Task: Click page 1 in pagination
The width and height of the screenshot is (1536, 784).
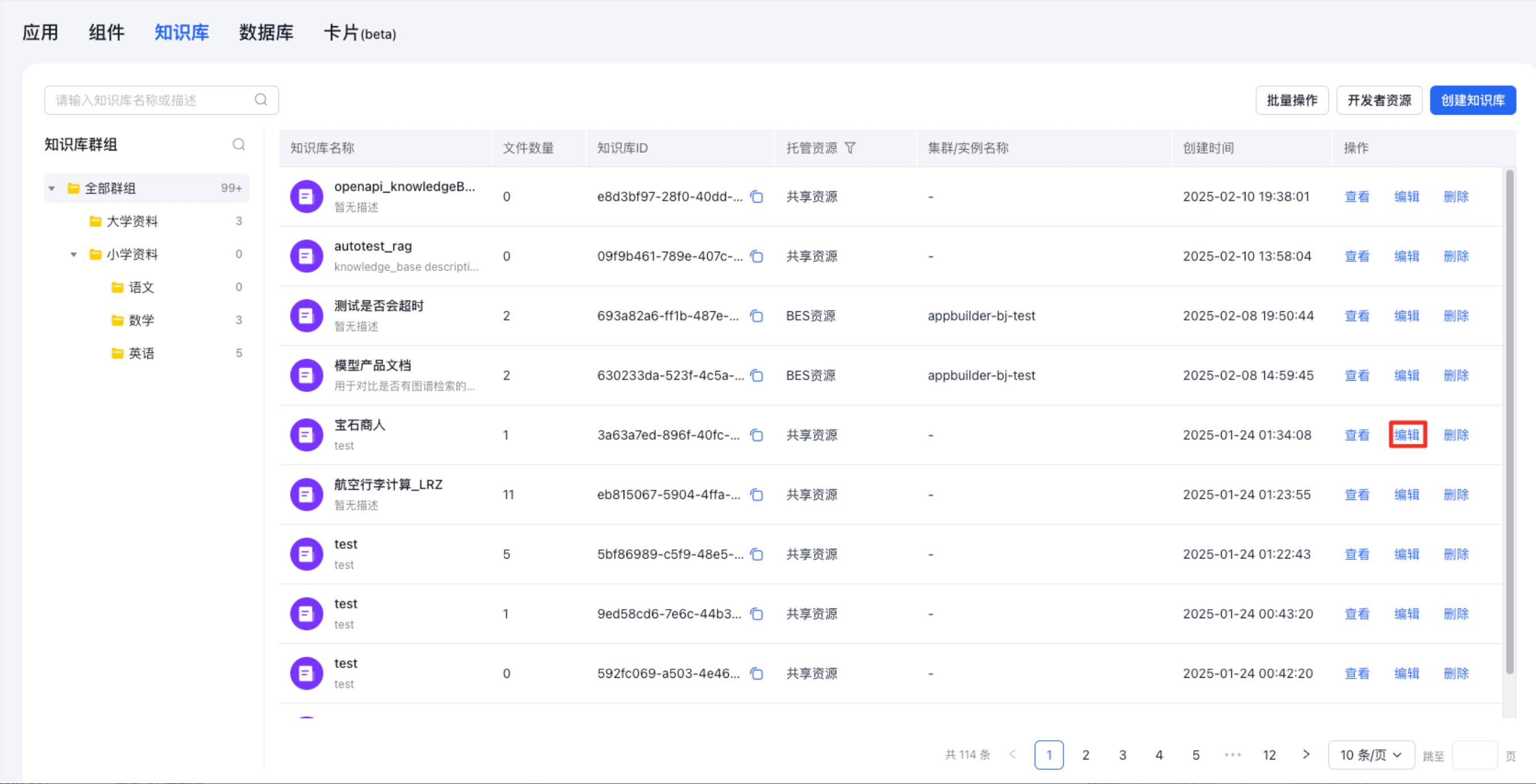Action: pyautogui.click(x=1049, y=755)
